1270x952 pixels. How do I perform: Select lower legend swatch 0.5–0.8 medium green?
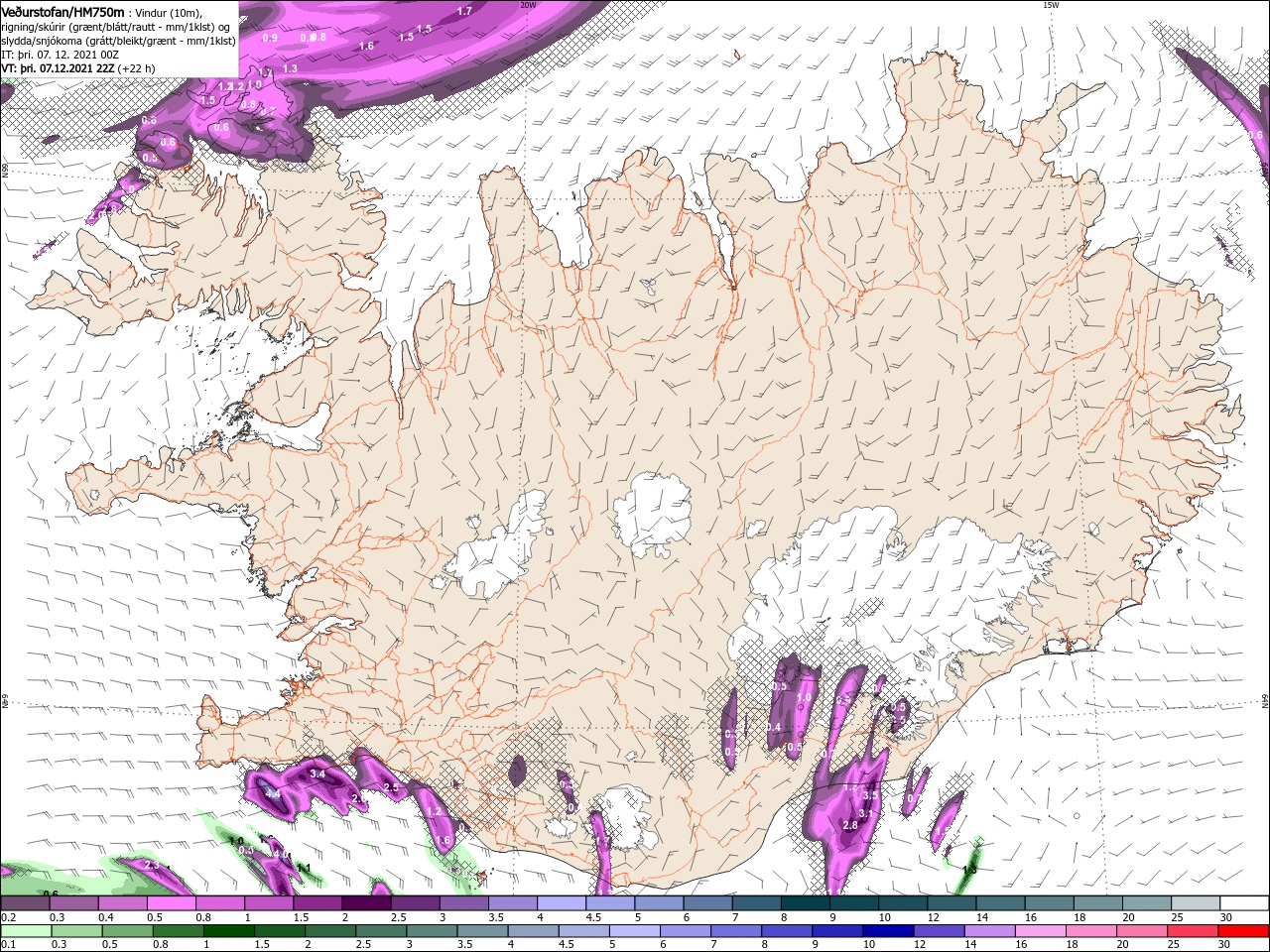point(126,931)
